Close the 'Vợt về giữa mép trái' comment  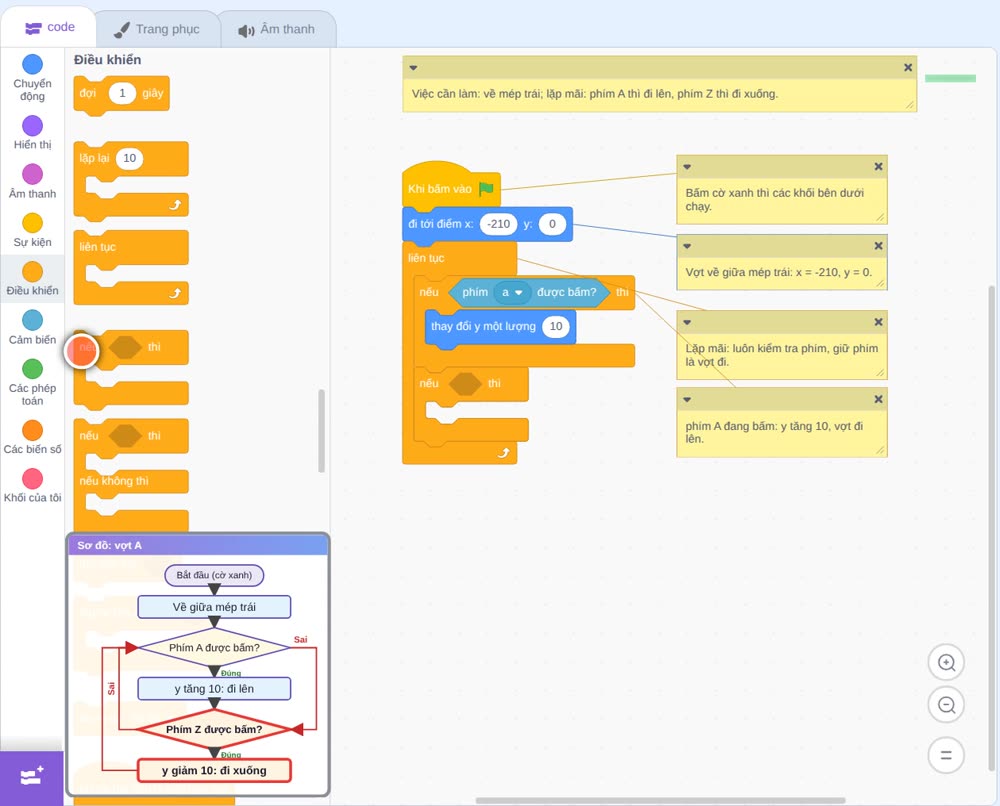click(x=878, y=245)
